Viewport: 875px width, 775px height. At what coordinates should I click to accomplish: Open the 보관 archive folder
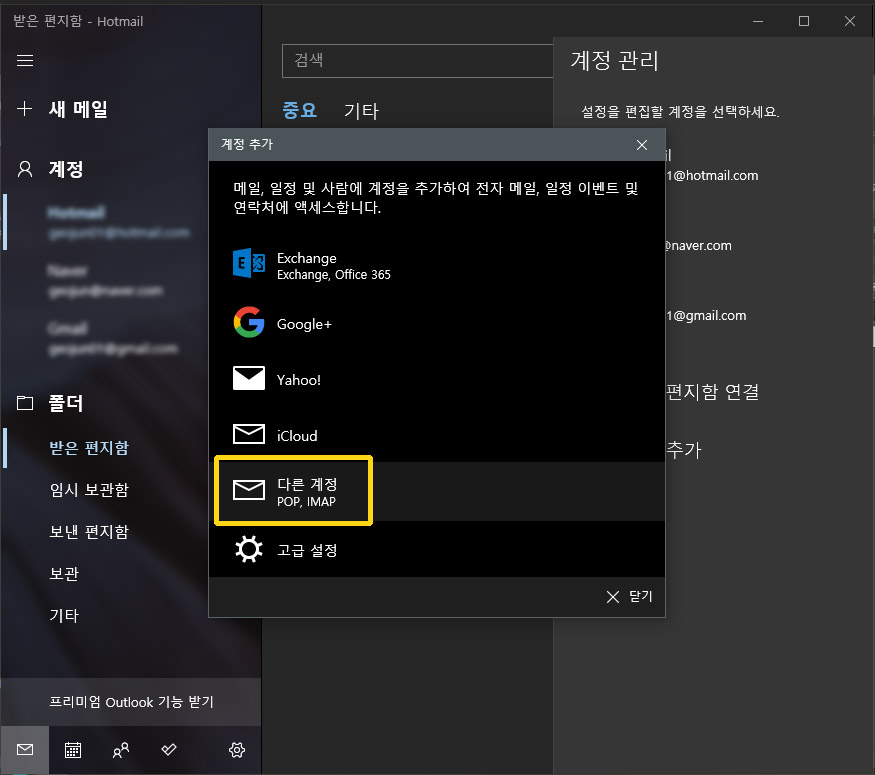64,573
